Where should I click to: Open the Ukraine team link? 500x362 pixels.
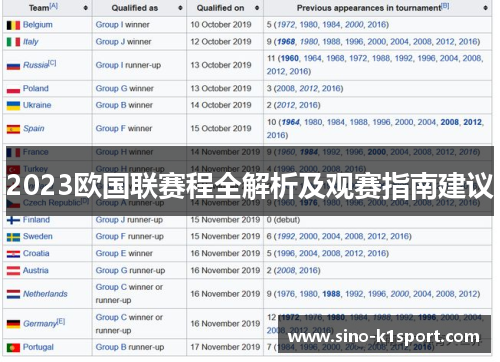[37, 105]
